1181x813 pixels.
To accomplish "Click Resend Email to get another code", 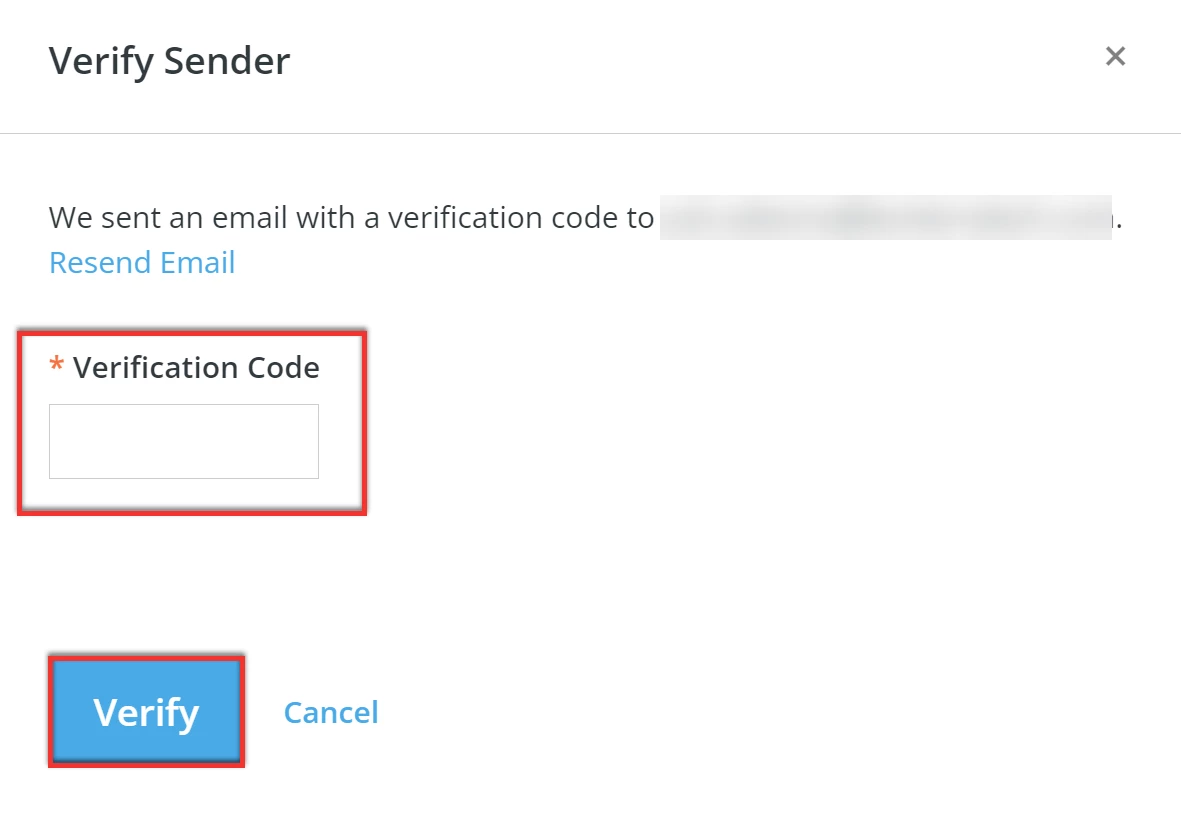I will [142, 262].
